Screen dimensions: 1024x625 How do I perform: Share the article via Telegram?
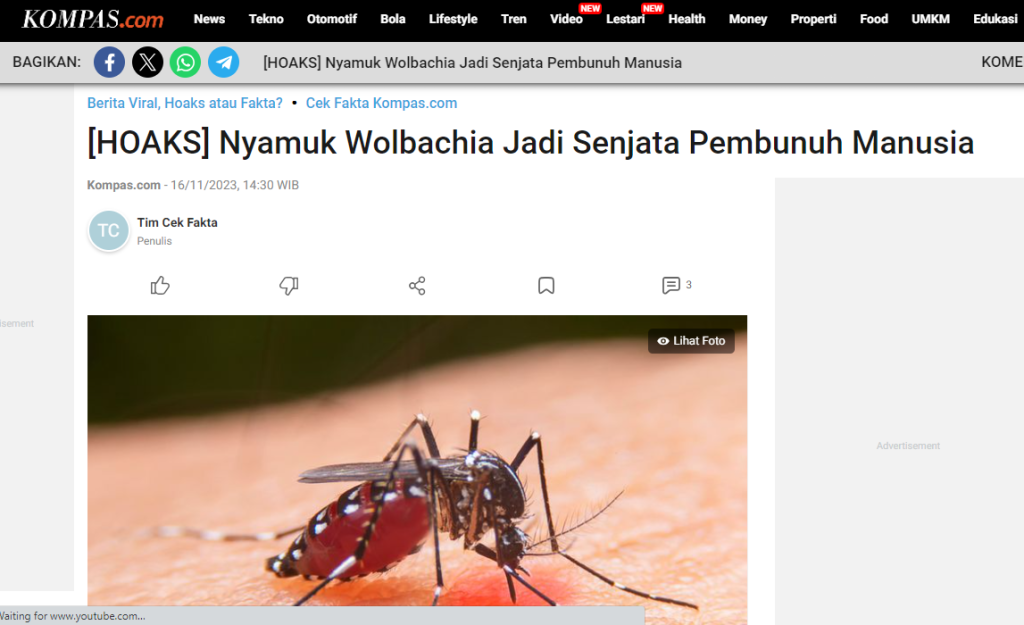(x=223, y=63)
